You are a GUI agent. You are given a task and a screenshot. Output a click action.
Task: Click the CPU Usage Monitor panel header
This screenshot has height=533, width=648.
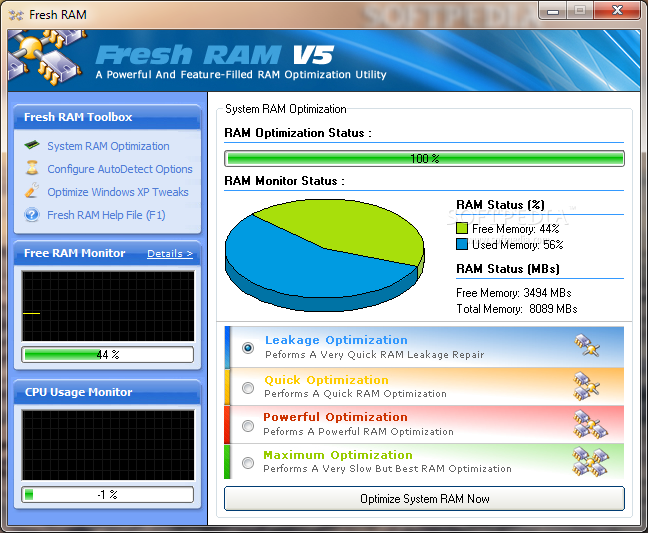pos(107,392)
